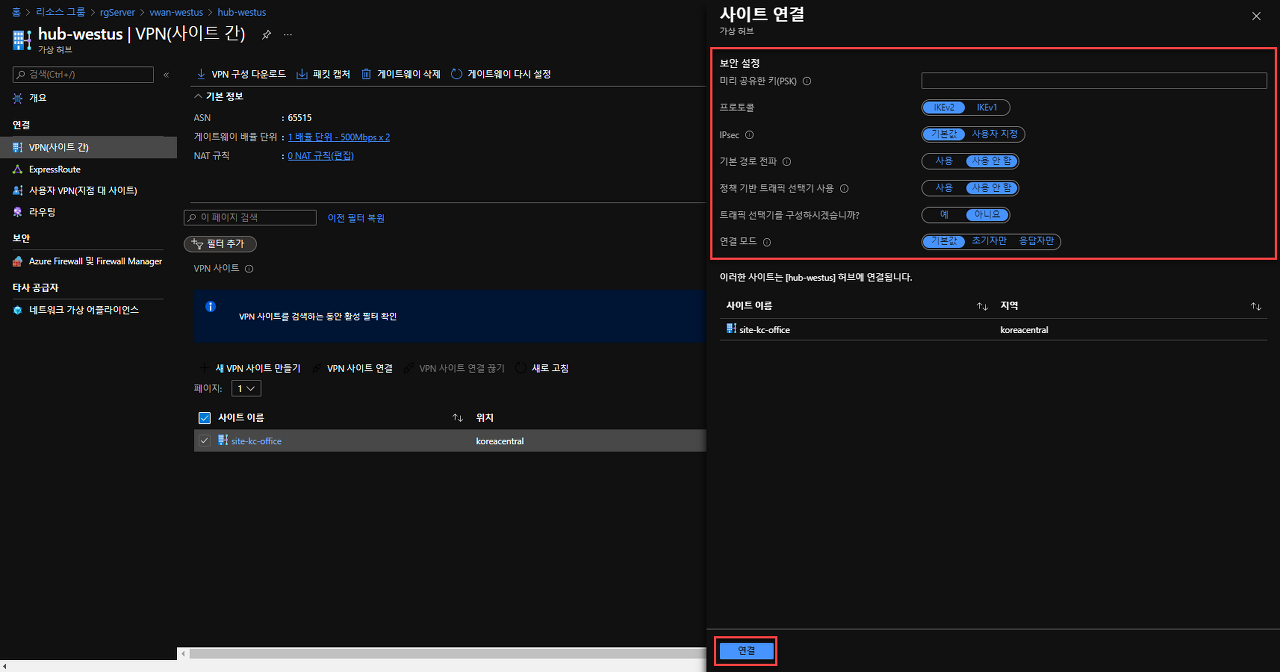Click 이전 필터 복원 link
The width and height of the screenshot is (1280, 672).
pyautogui.click(x=356, y=218)
